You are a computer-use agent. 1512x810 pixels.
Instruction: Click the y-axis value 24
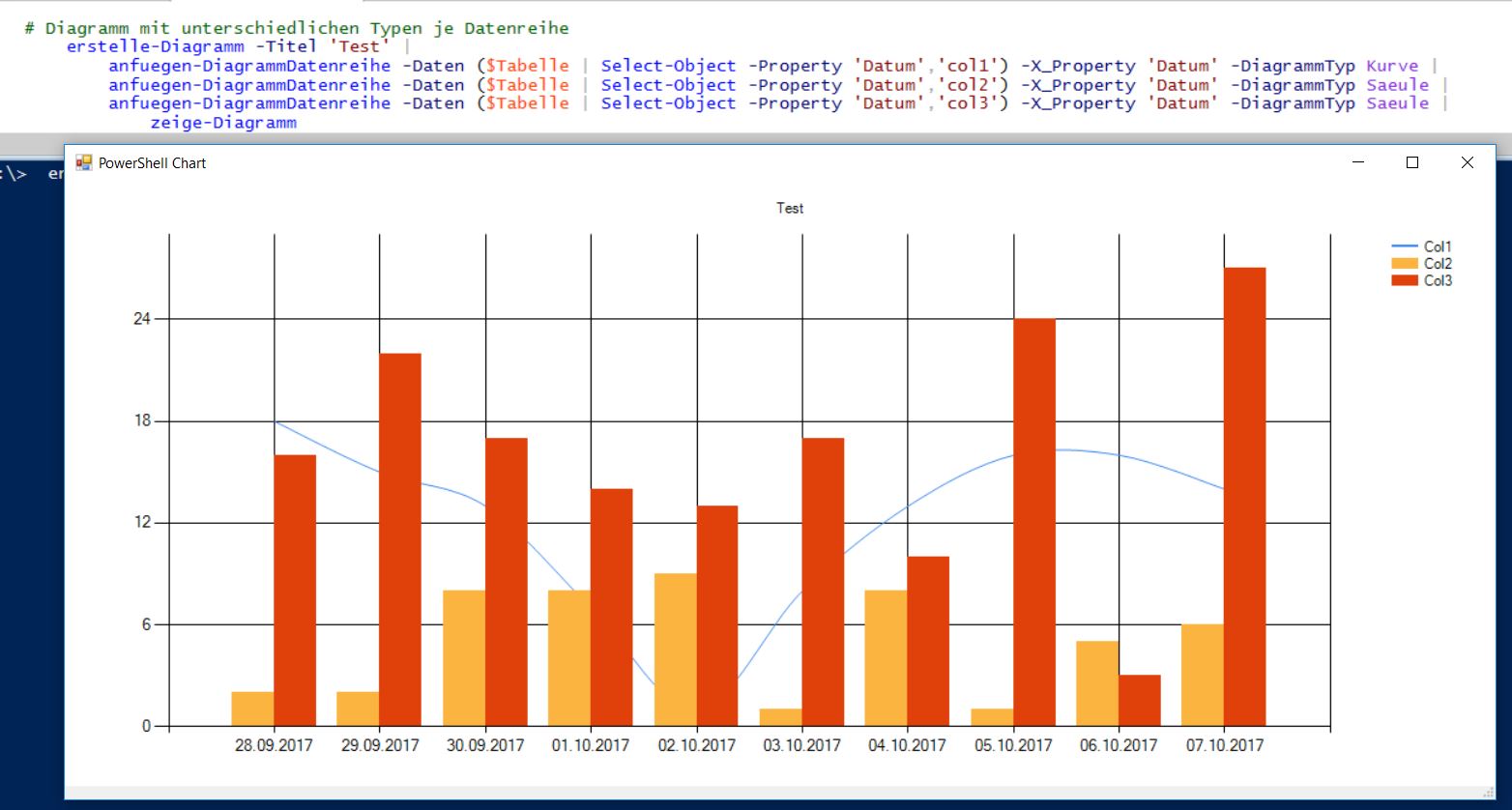pyautogui.click(x=143, y=319)
